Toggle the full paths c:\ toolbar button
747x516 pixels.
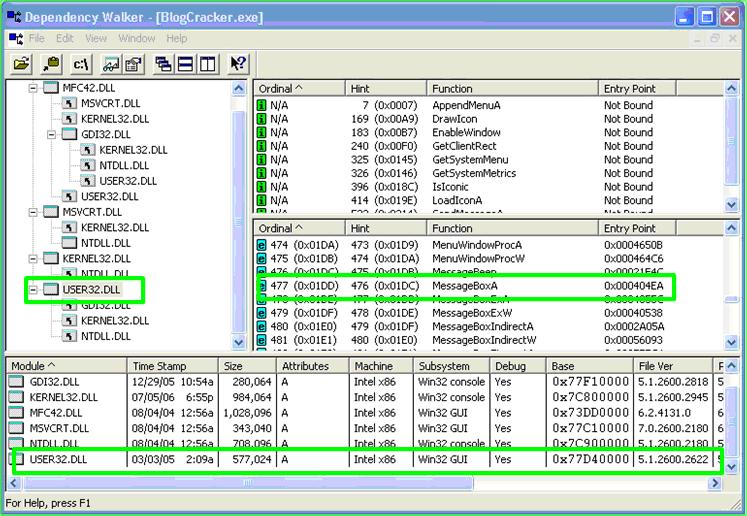pyautogui.click(x=81, y=63)
